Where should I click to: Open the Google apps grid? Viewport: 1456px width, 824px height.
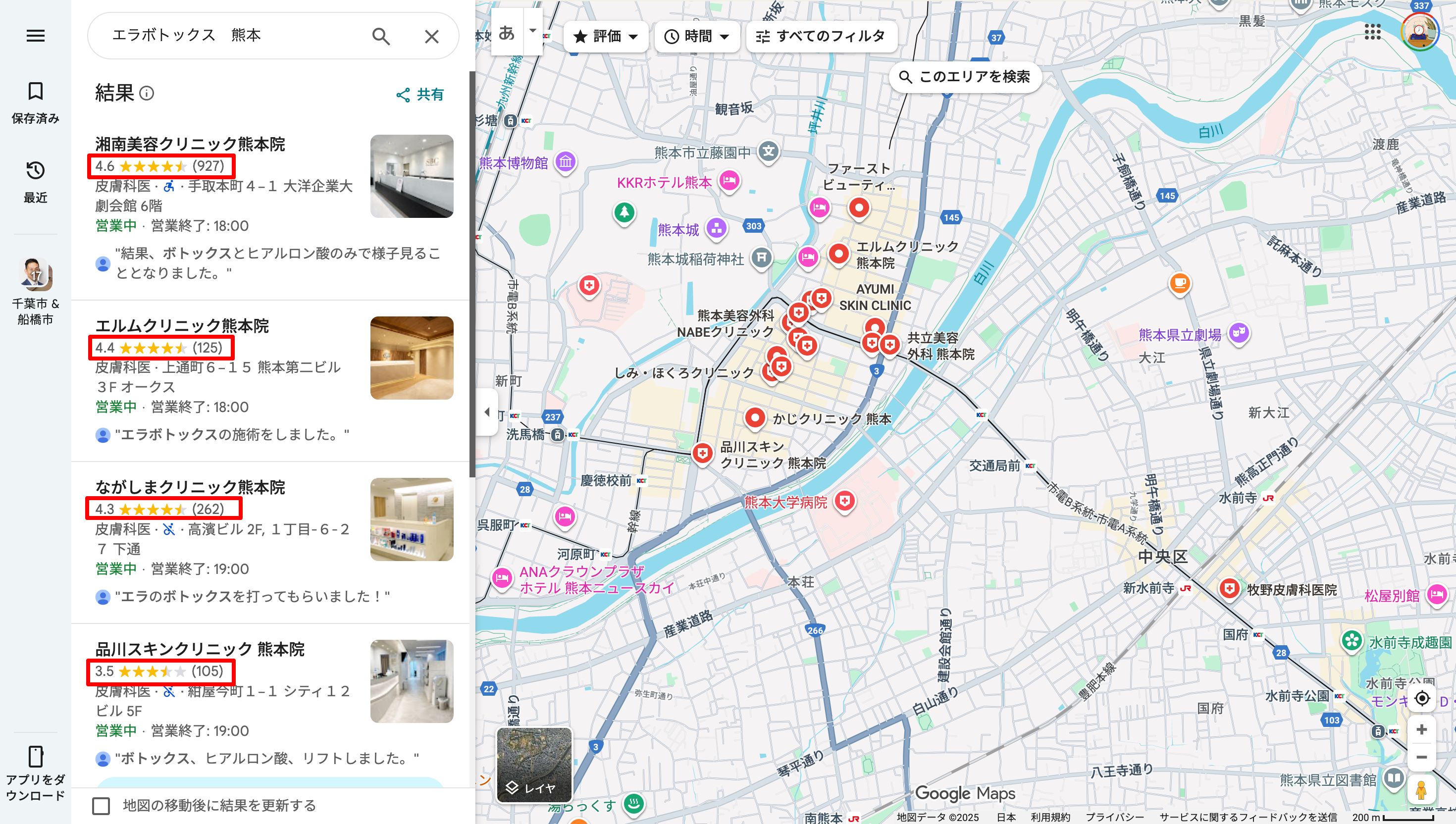click(x=1372, y=32)
